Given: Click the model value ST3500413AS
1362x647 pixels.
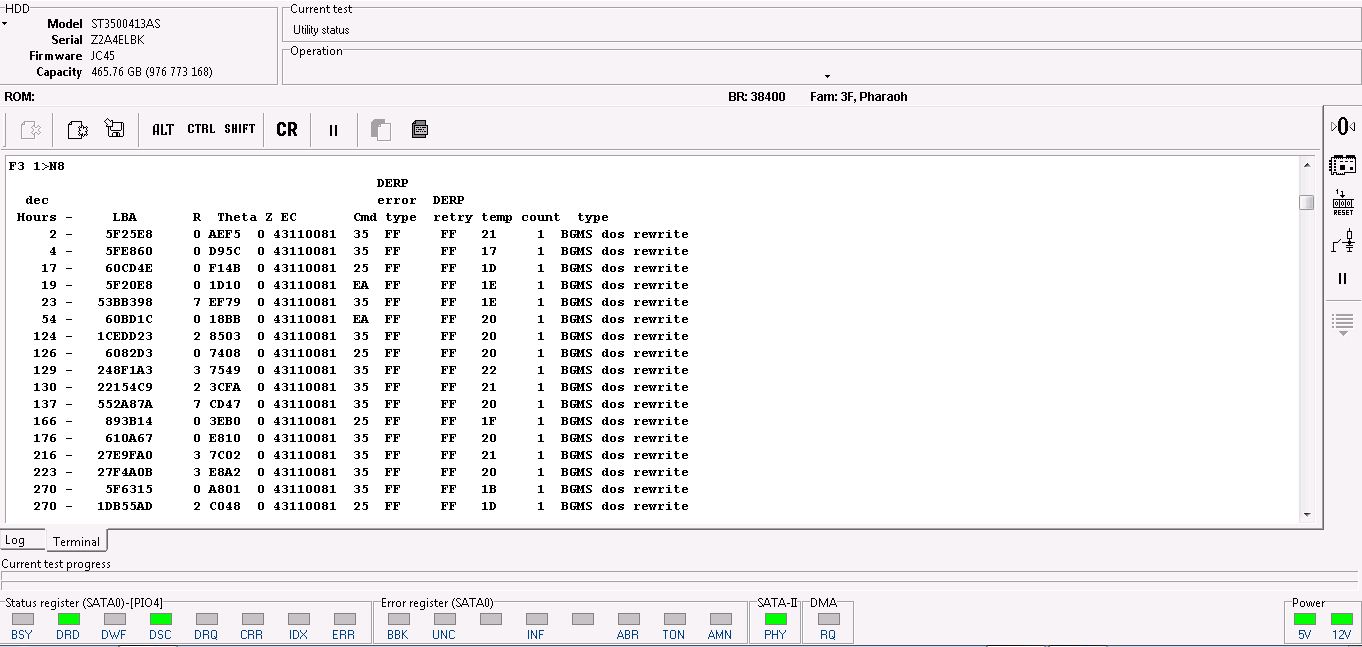Looking at the screenshot, I should point(125,24).
